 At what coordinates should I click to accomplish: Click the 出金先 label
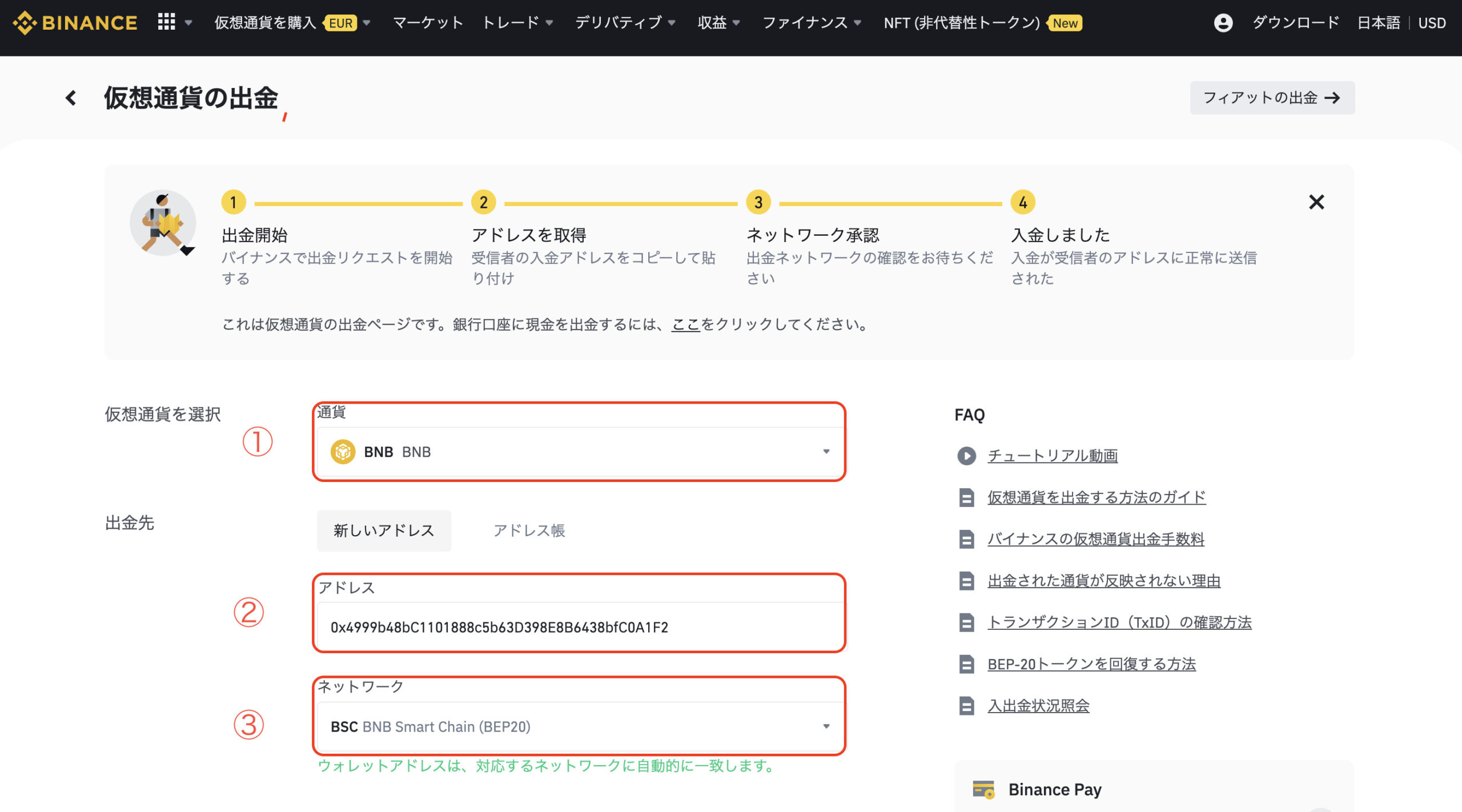coord(130,522)
